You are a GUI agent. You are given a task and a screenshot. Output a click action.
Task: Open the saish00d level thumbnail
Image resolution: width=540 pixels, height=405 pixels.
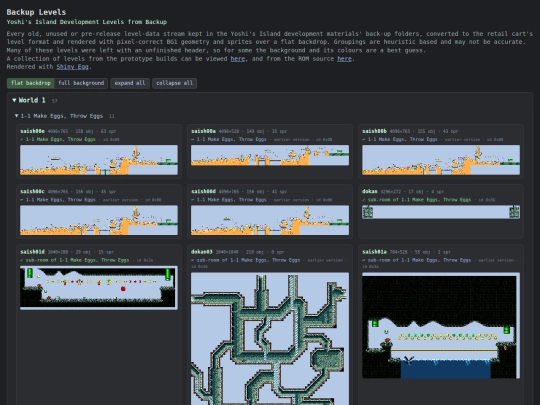point(270,220)
